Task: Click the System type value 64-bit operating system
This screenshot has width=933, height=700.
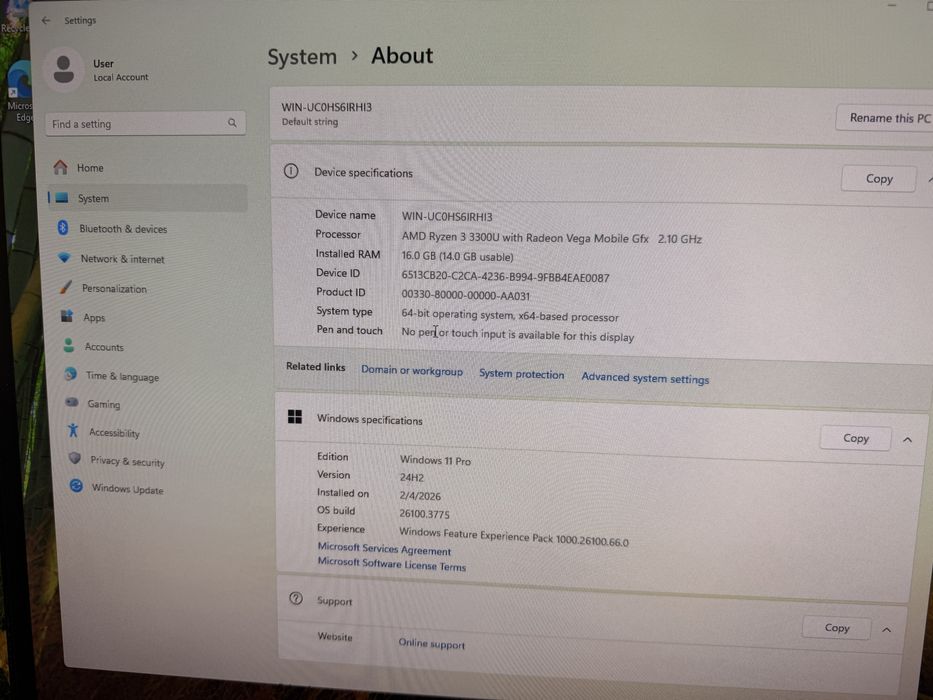Action: point(510,315)
